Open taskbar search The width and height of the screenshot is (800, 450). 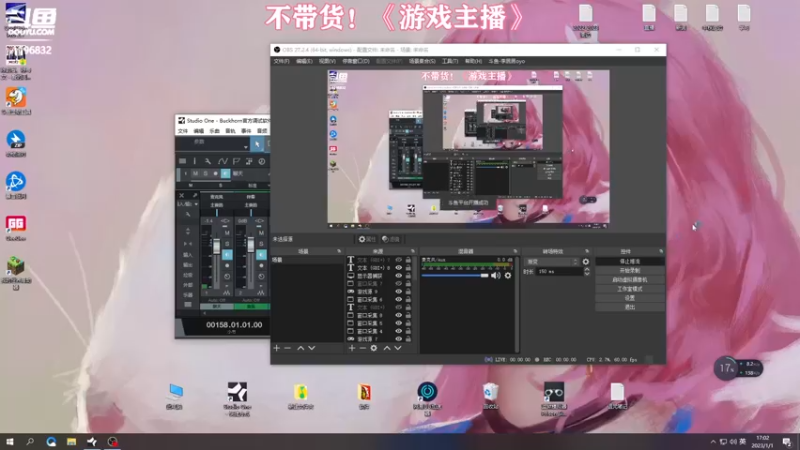30,442
